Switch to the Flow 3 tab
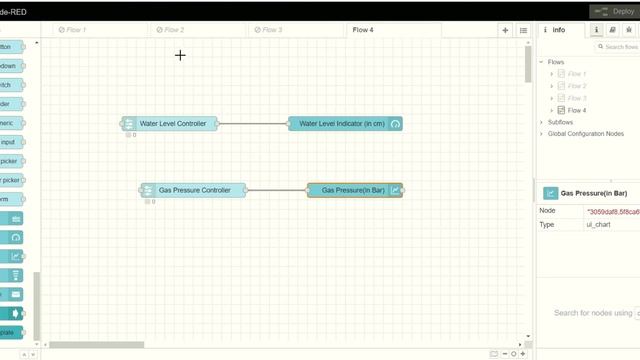 (296, 30)
